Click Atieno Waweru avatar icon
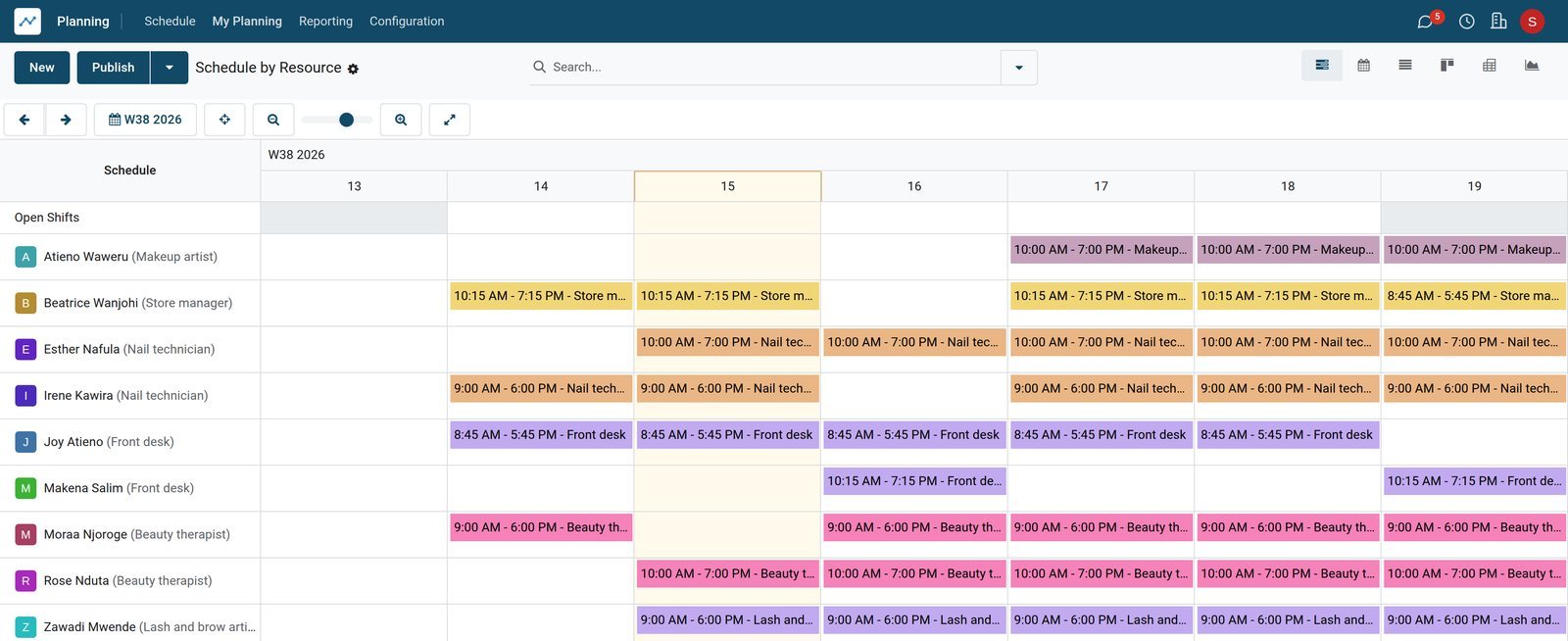This screenshot has width=1568, height=641. (25, 257)
